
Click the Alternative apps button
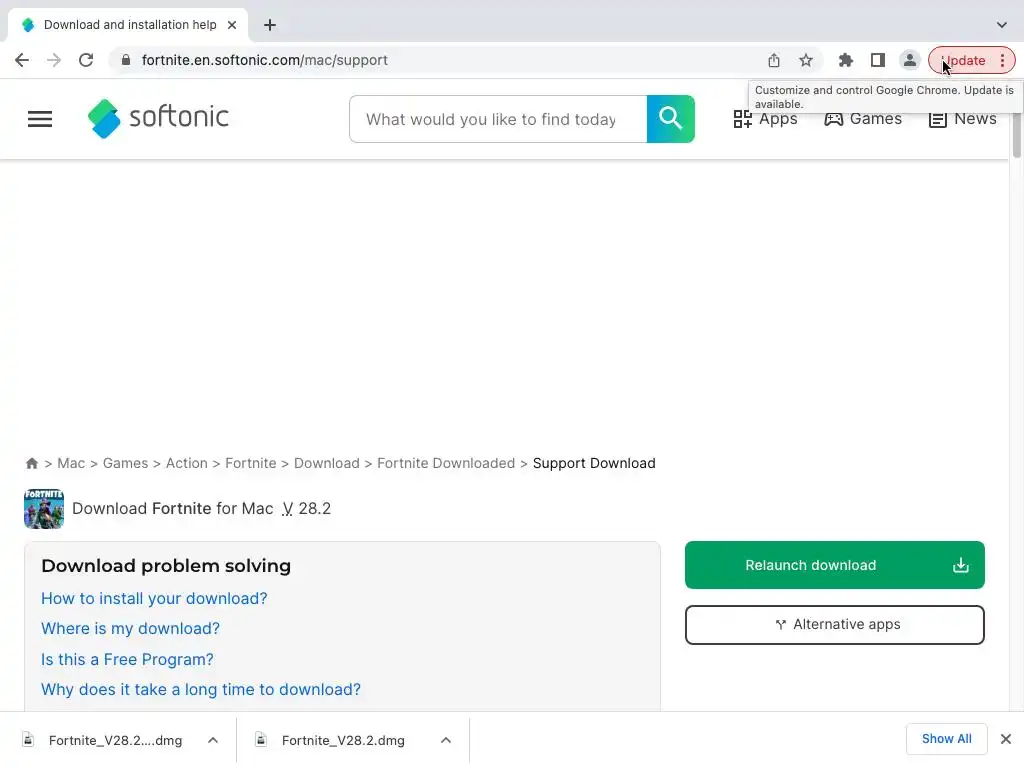(835, 624)
